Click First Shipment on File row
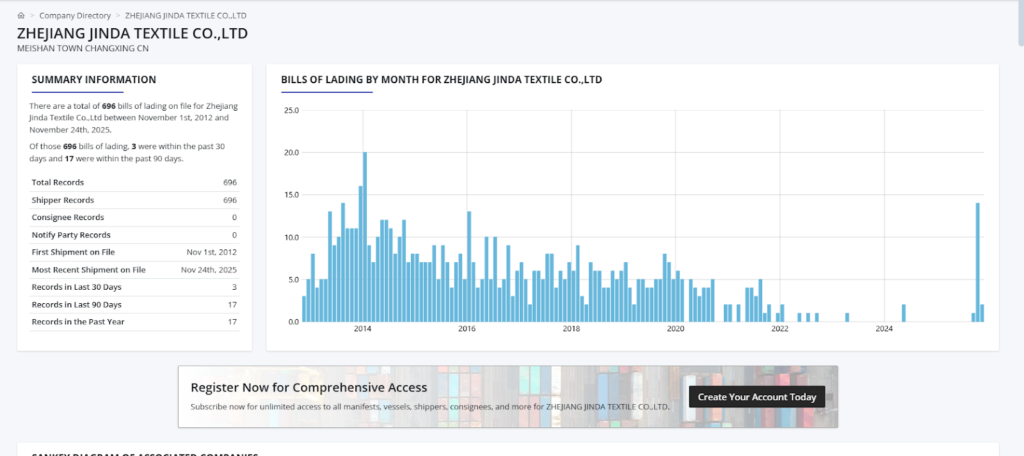This screenshot has width=1024, height=456. tap(134, 252)
